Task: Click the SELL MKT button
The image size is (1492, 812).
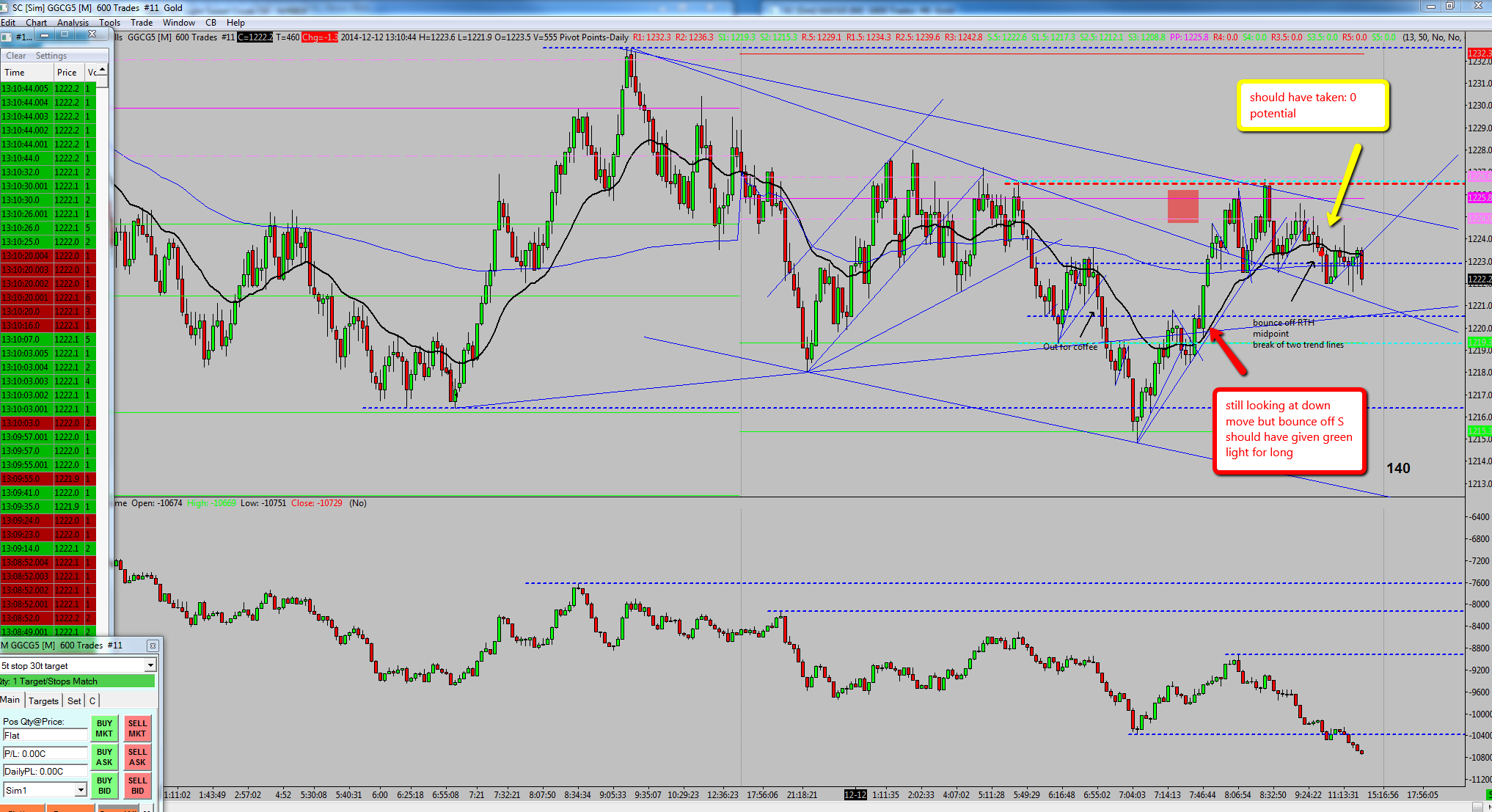Action: [x=137, y=728]
